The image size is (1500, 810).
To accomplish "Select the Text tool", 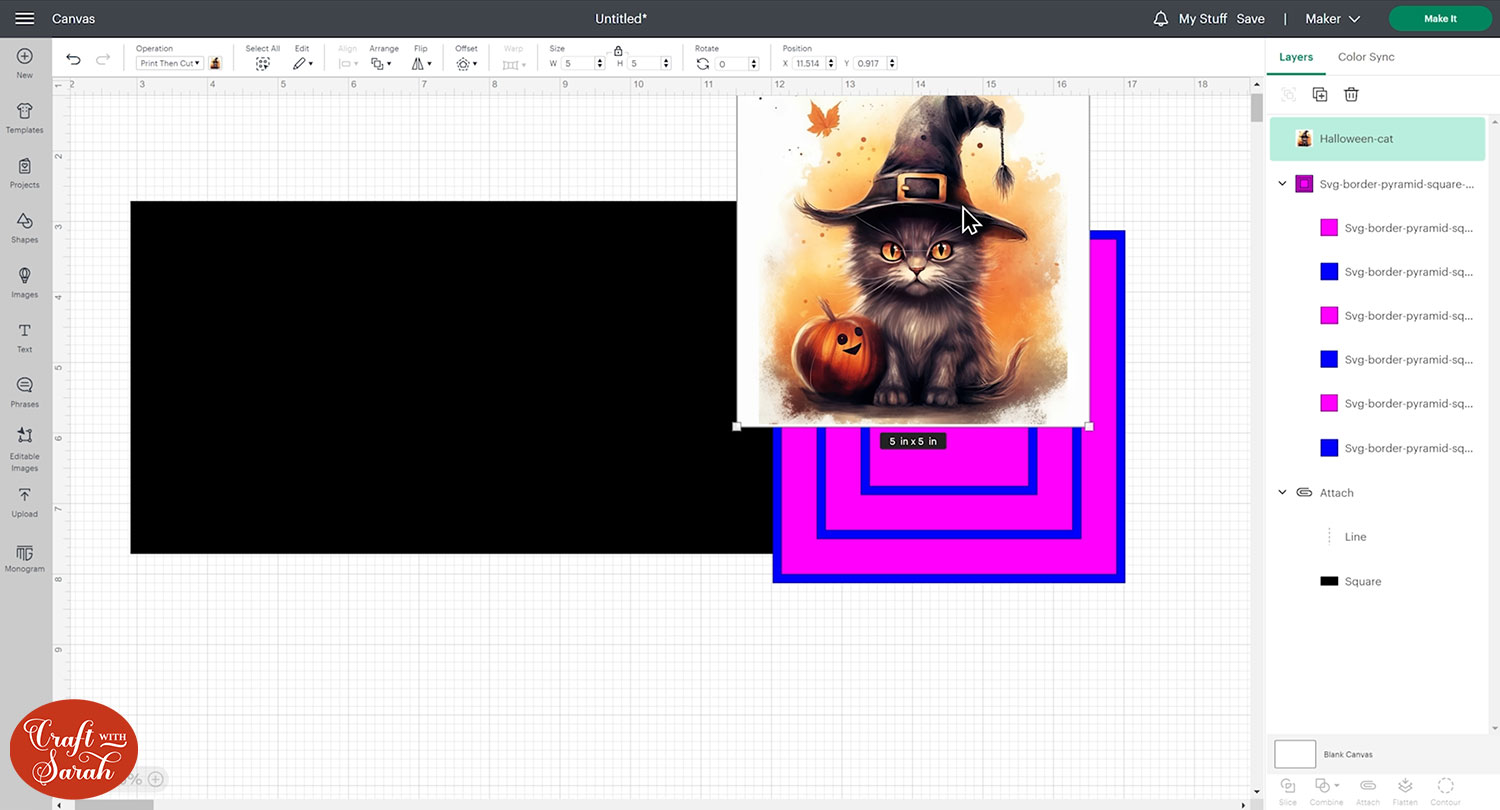I will pyautogui.click(x=25, y=338).
